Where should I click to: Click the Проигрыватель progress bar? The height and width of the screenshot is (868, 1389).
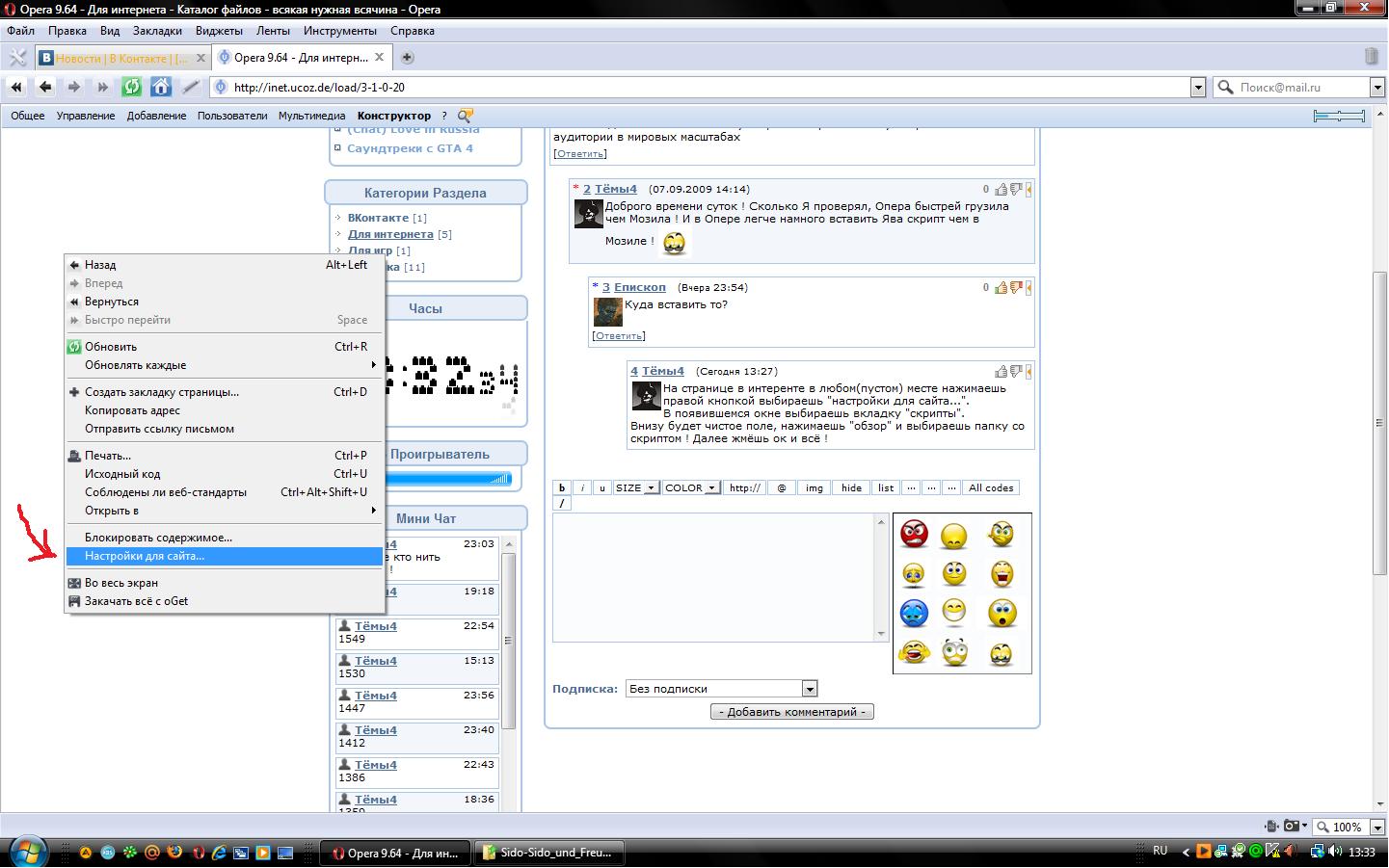447,478
